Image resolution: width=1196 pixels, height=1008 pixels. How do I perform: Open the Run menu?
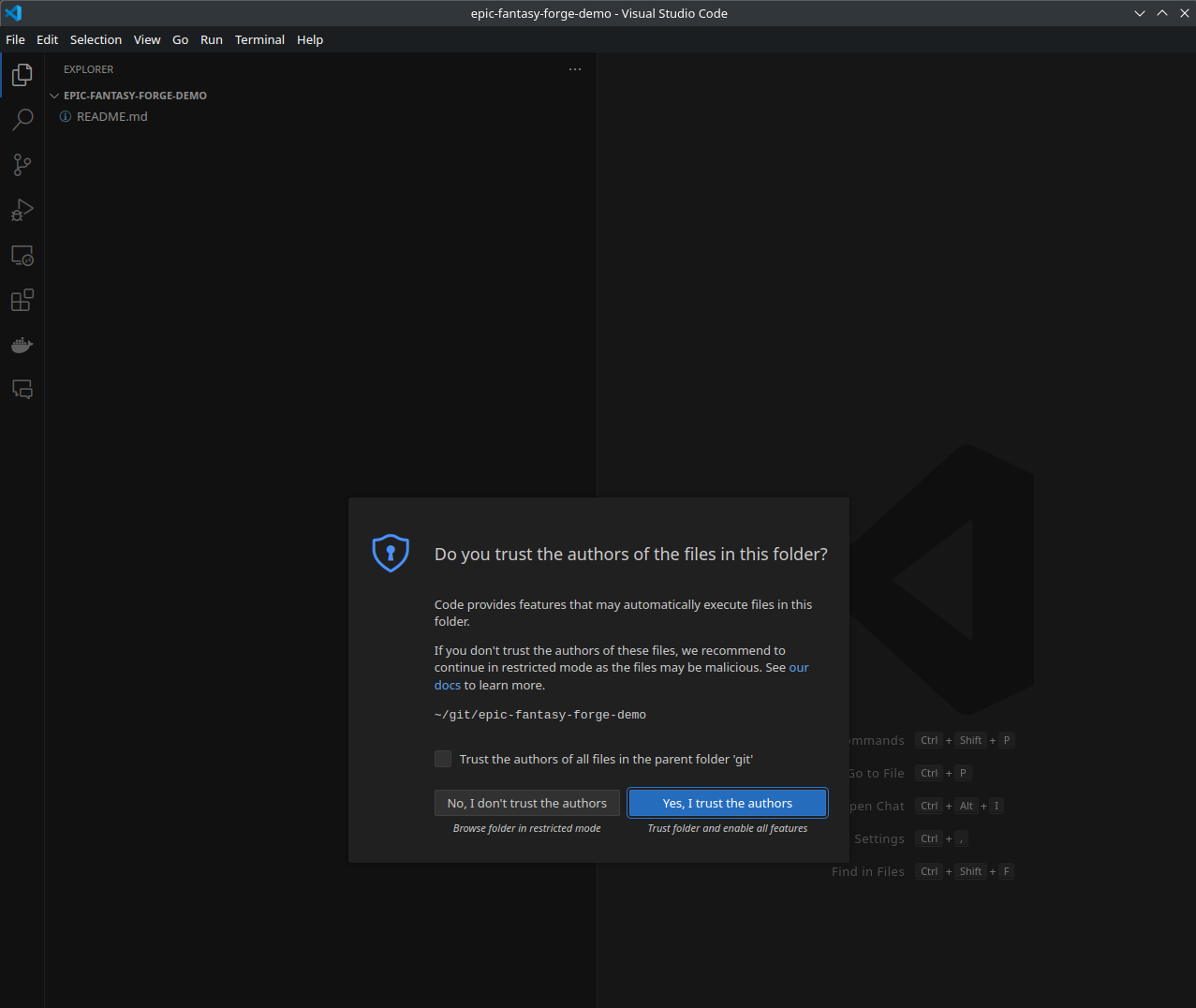pyautogui.click(x=212, y=39)
